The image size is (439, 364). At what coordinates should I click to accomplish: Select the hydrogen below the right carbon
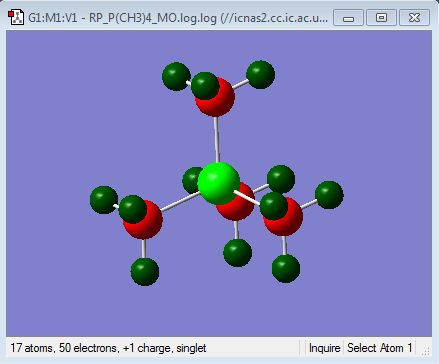point(286,269)
